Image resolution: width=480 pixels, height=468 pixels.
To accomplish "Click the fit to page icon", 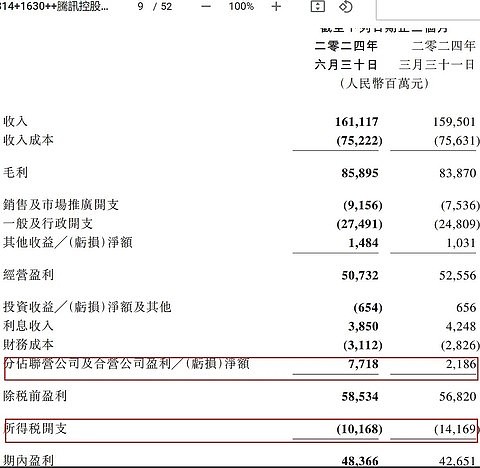I will click(317, 6).
